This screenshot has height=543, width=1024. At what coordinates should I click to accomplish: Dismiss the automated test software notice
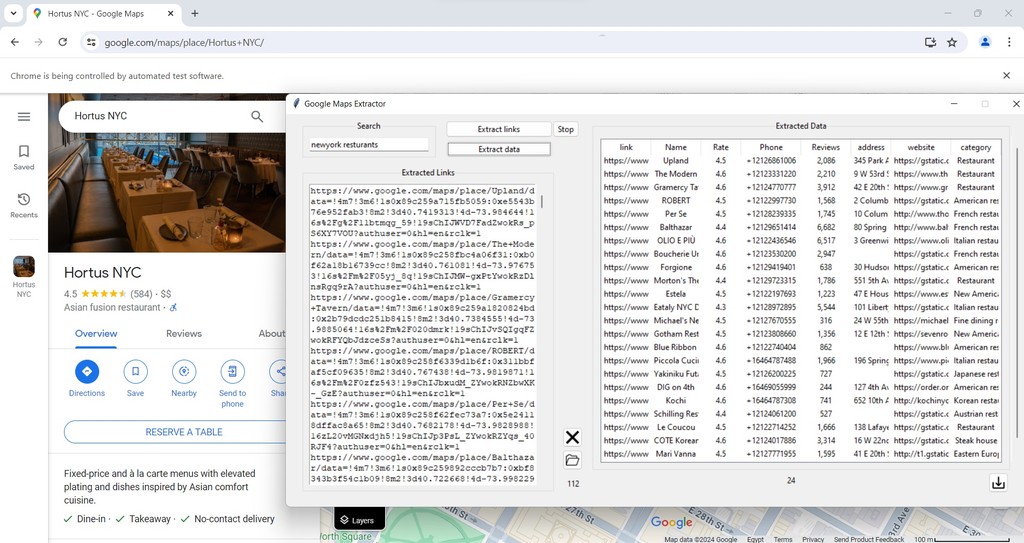[x=1006, y=76]
